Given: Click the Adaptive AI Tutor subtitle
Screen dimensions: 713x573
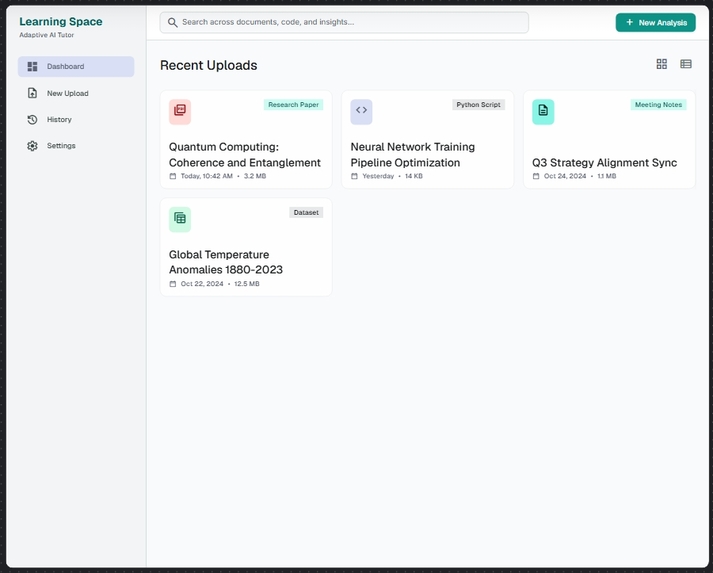Looking at the screenshot, I should pyautogui.click(x=46, y=35).
